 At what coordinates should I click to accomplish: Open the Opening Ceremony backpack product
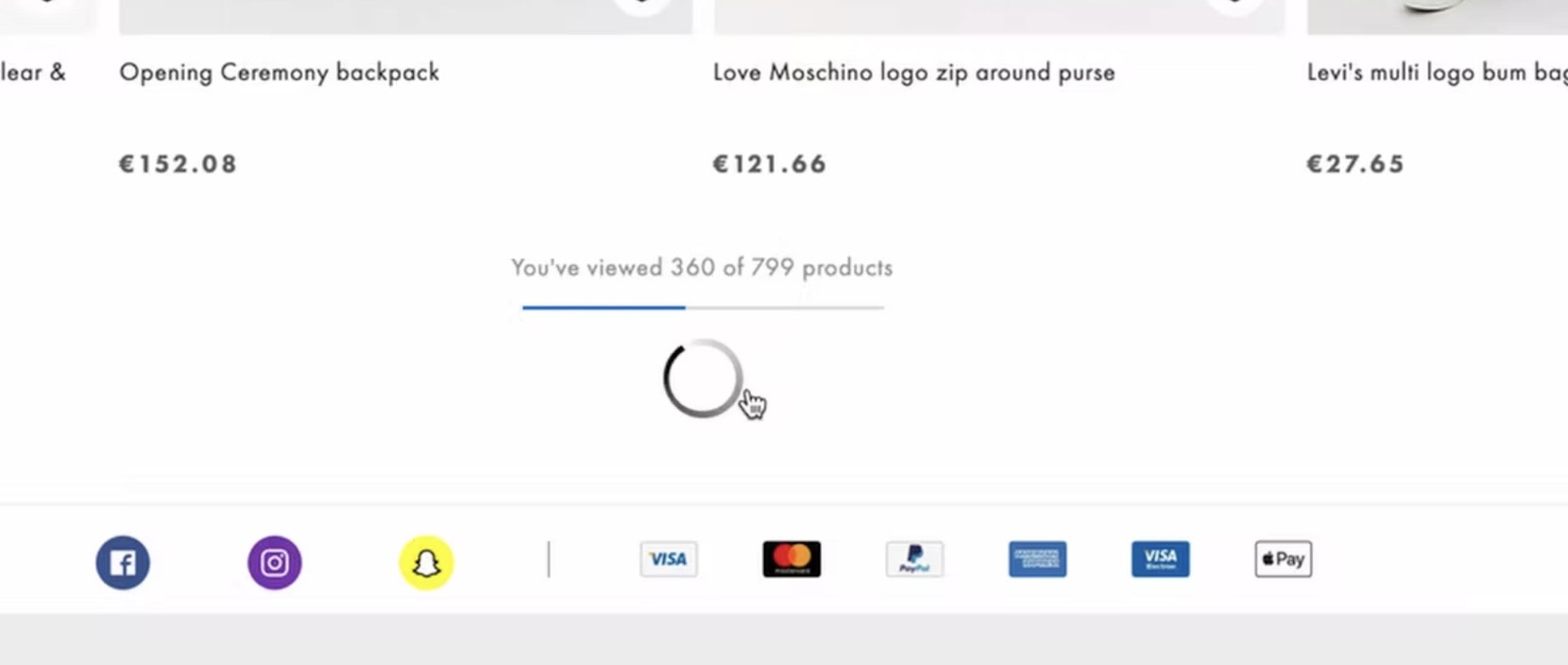click(x=280, y=73)
